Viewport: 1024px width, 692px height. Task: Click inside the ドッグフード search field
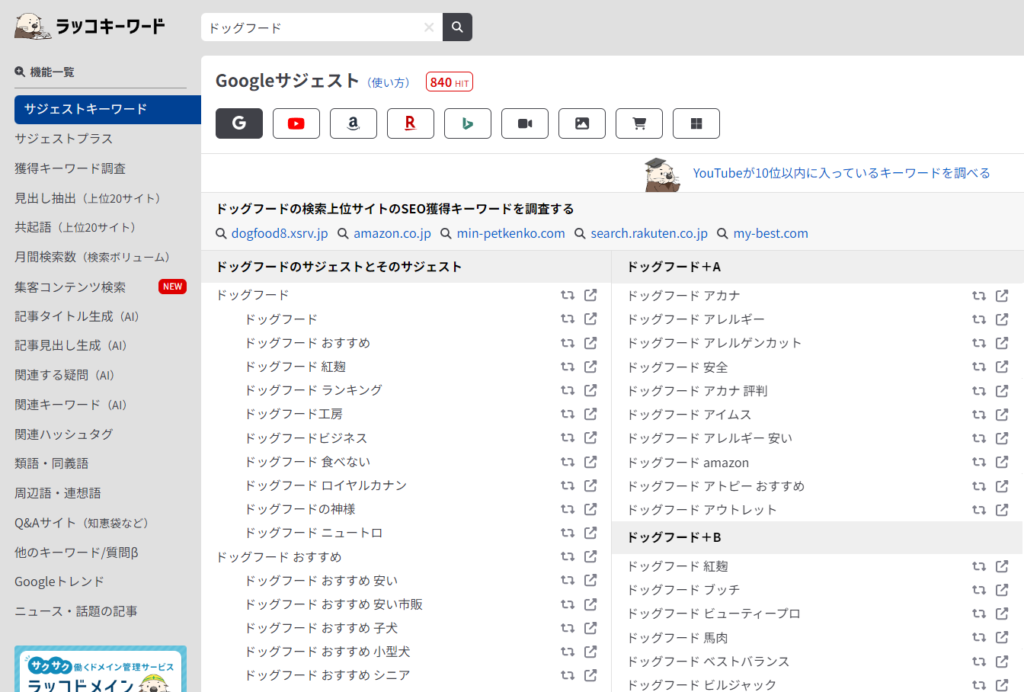pos(310,27)
